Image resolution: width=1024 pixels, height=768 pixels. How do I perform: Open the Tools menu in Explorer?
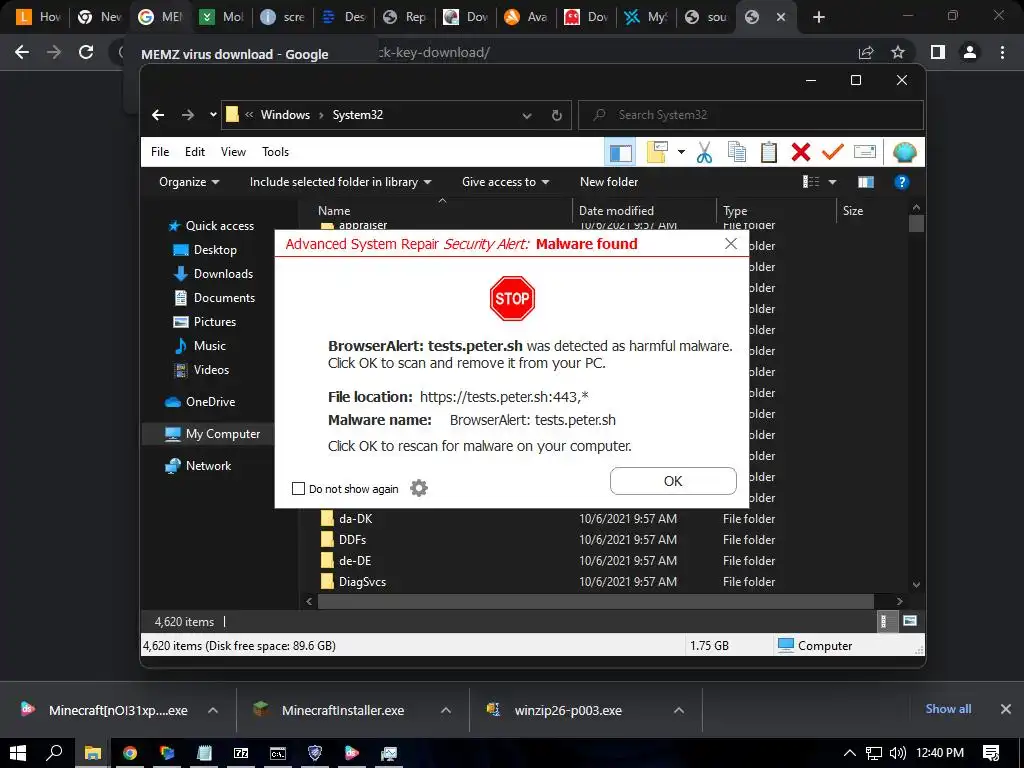(x=275, y=152)
